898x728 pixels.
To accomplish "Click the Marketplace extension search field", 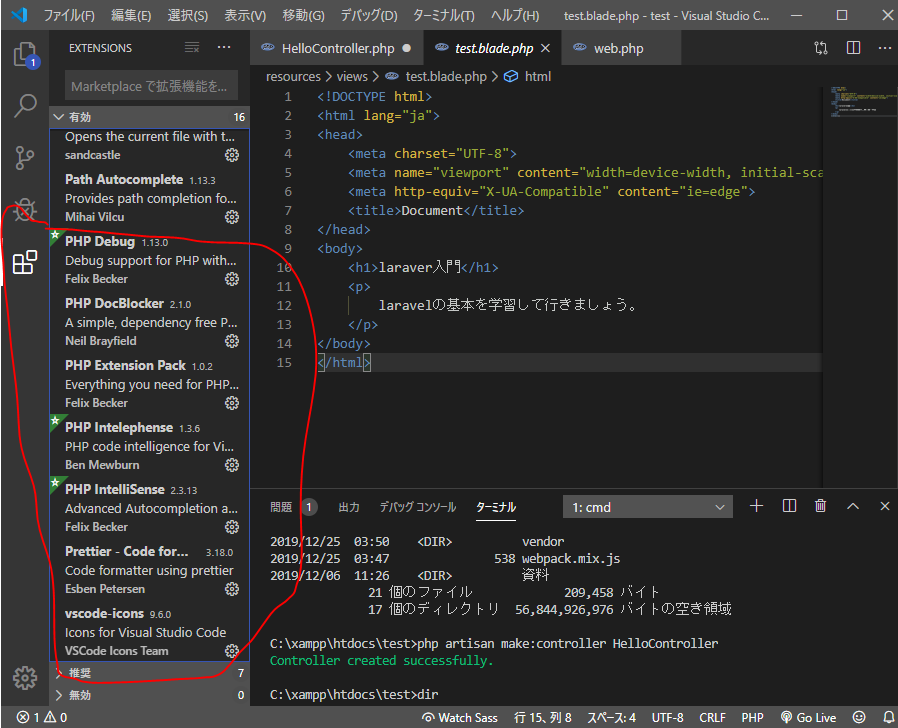I will 152,86.
